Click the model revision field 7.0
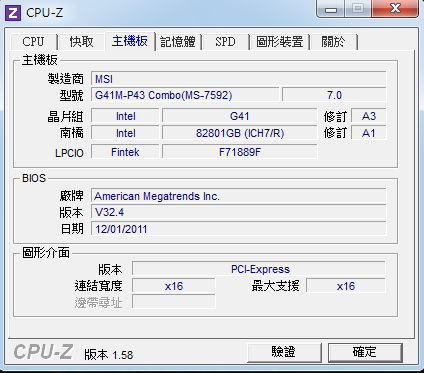 (334, 95)
